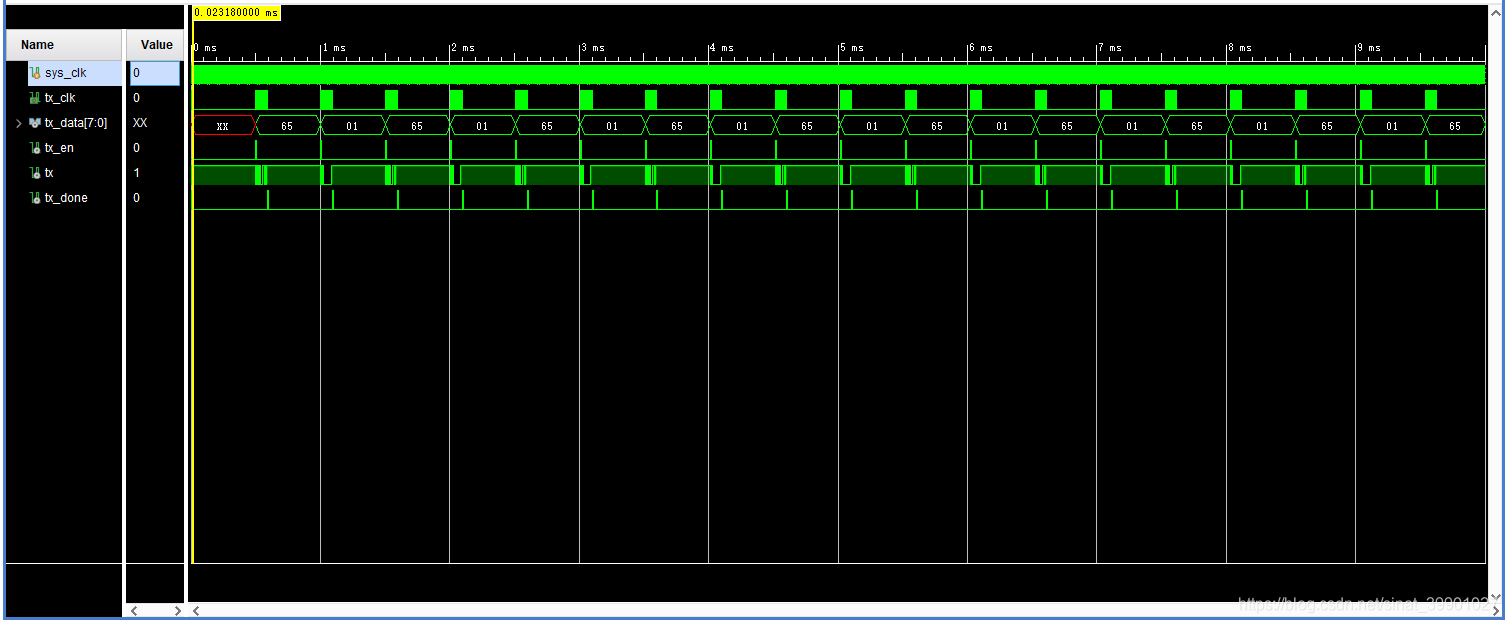The image size is (1508, 623).
Task: Click the tx_data value XX in Value column
Action: tap(140, 123)
